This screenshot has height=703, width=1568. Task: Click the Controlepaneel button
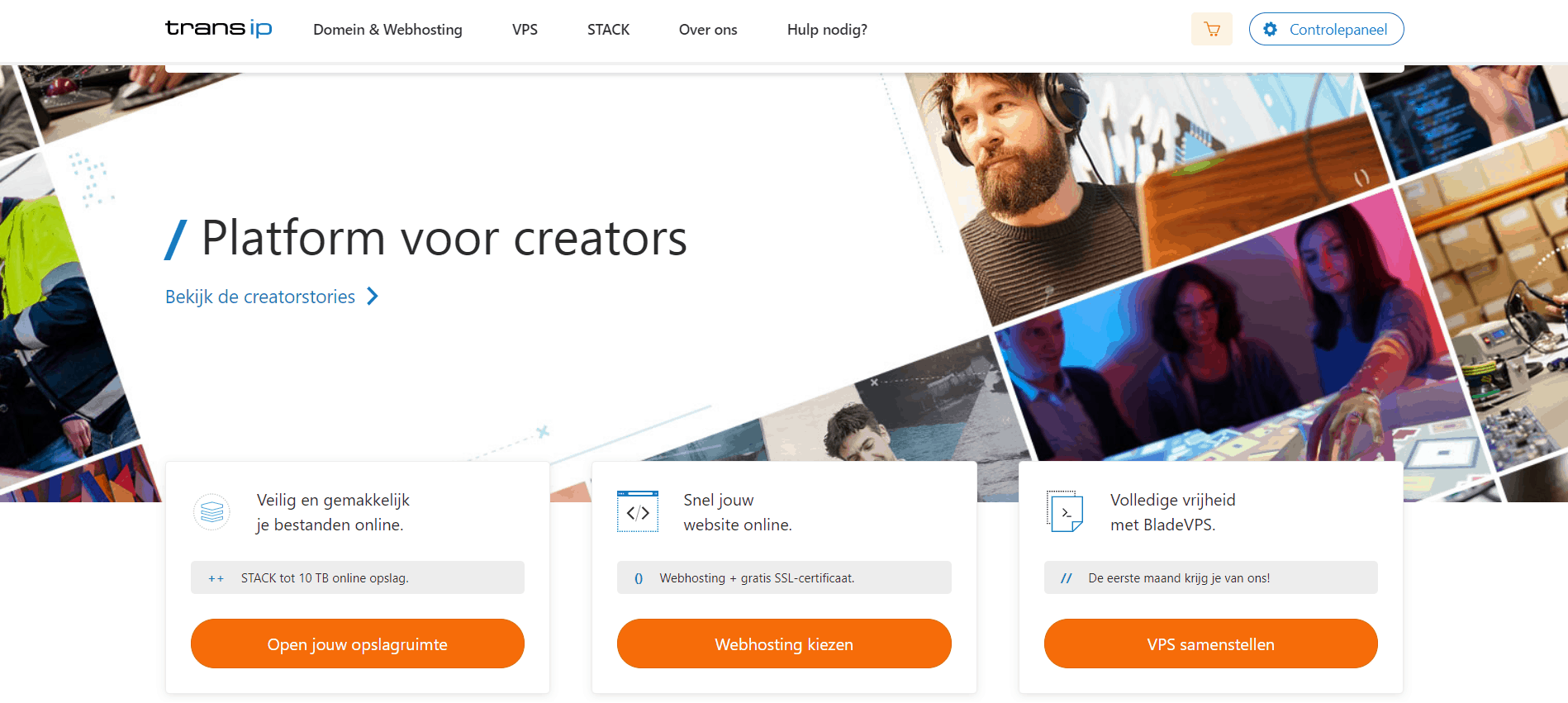click(1326, 29)
